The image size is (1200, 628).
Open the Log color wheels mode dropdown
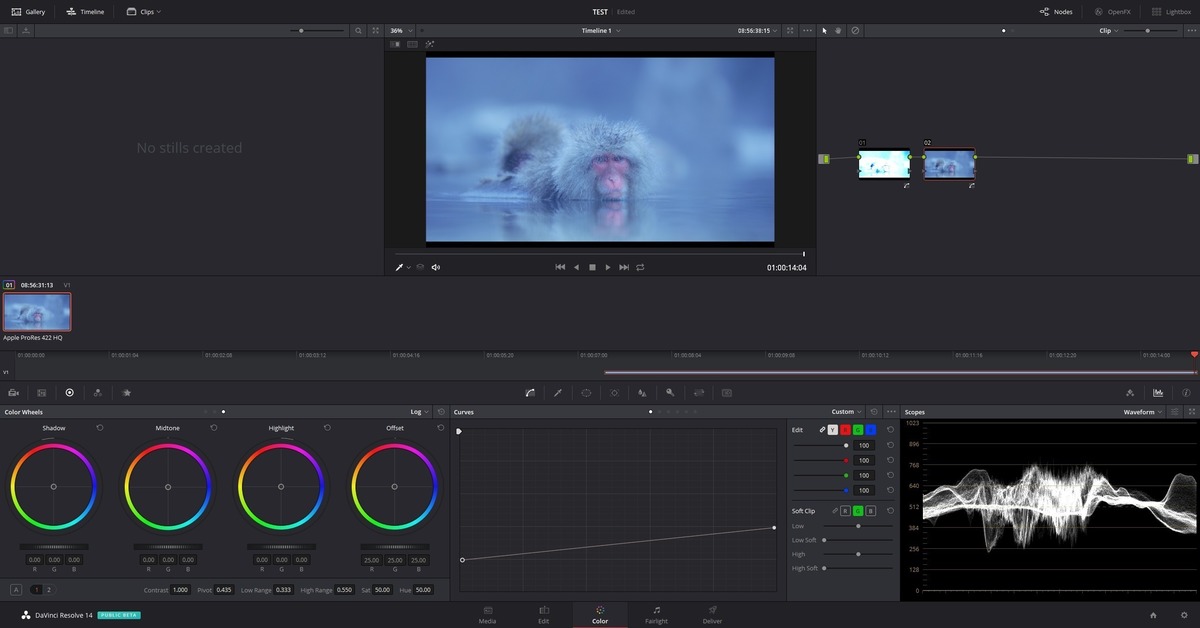click(x=420, y=412)
